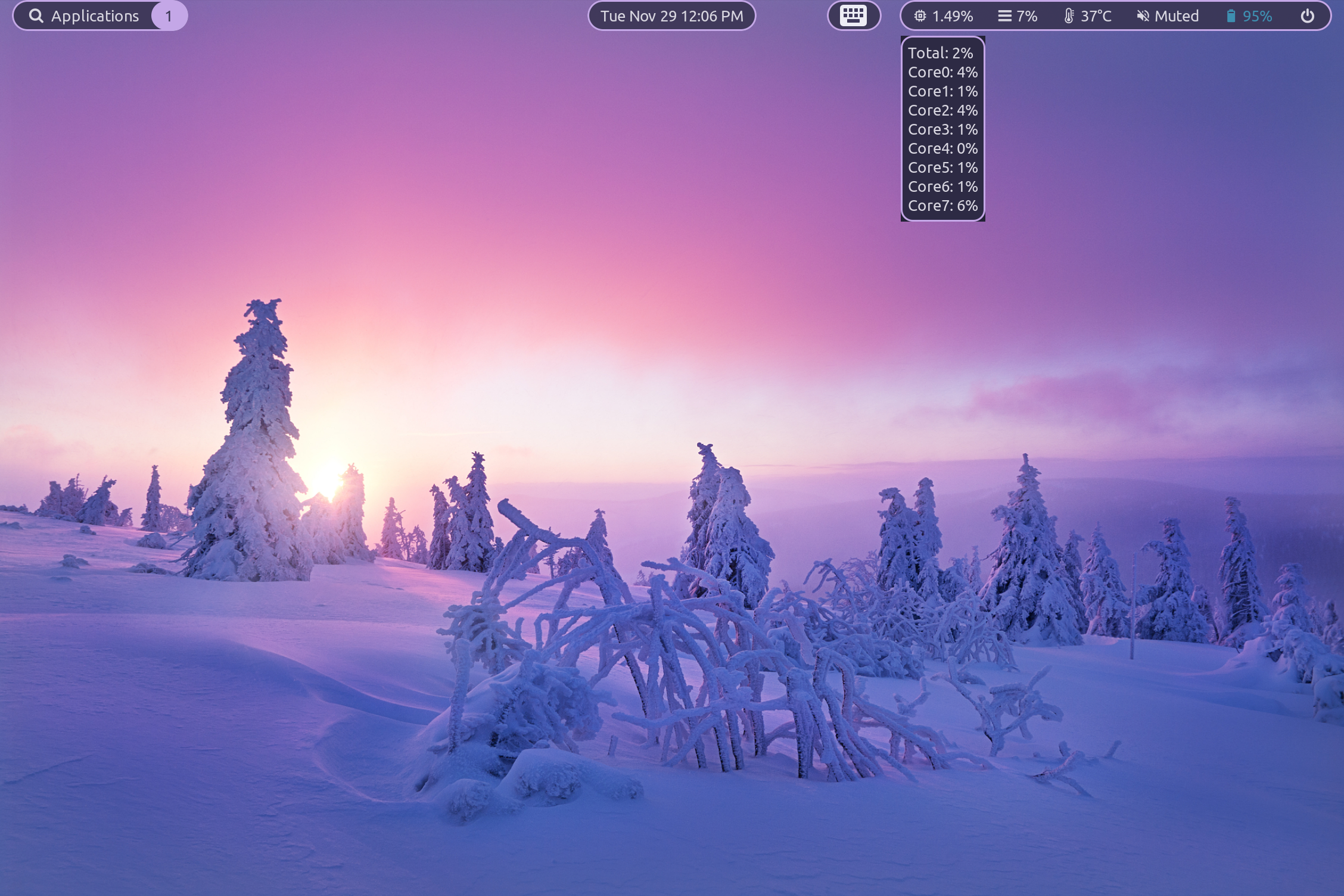Screen dimensions: 1344x896
Task: Unmute audio via the muted speaker icon
Action: (x=1143, y=16)
